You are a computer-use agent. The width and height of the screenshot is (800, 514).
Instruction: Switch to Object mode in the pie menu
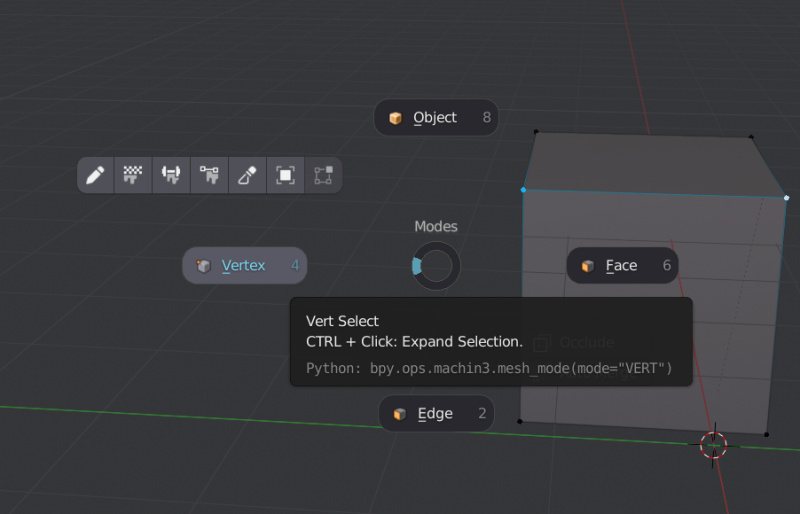436,118
